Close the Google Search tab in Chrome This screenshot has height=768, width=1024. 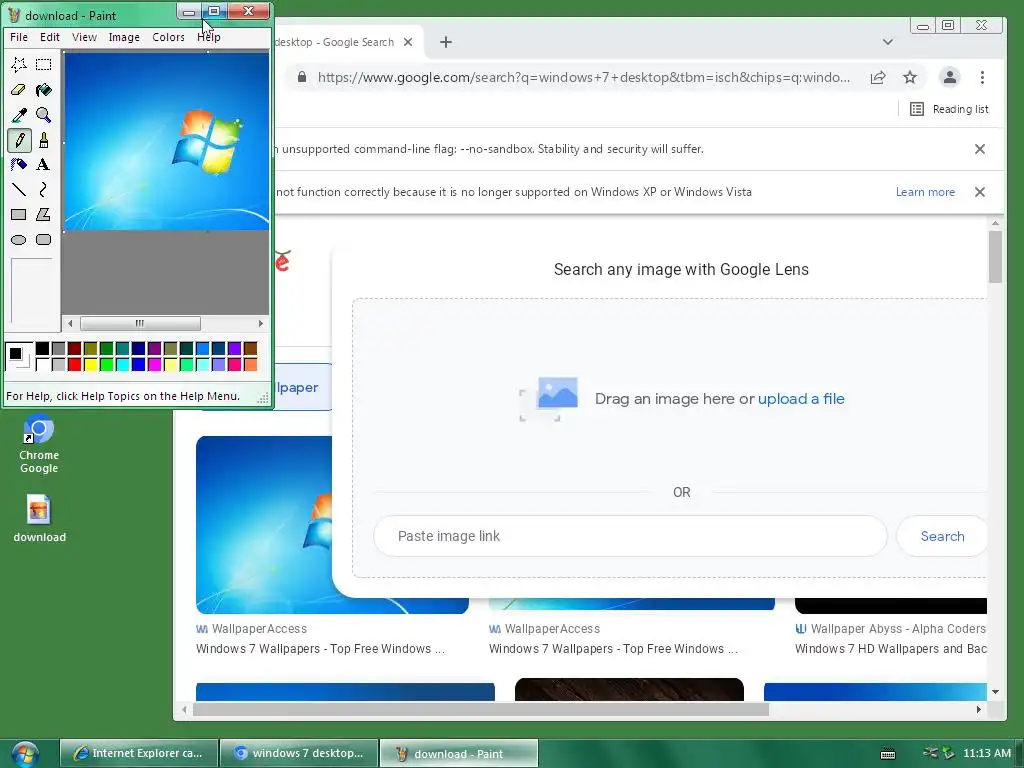click(408, 42)
